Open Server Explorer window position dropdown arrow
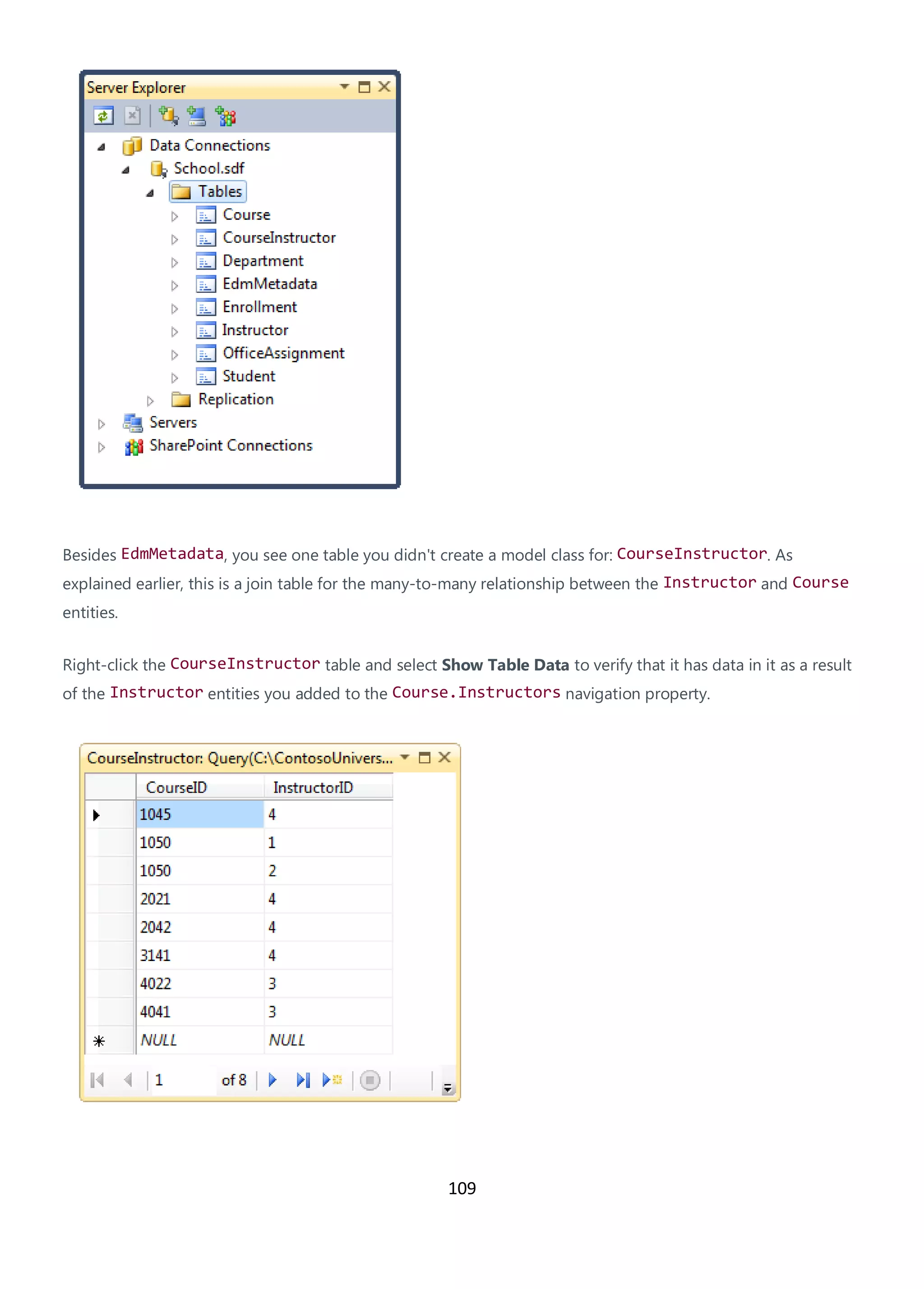Image resolution: width=924 pixels, height=1289 pixels. (x=344, y=87)
